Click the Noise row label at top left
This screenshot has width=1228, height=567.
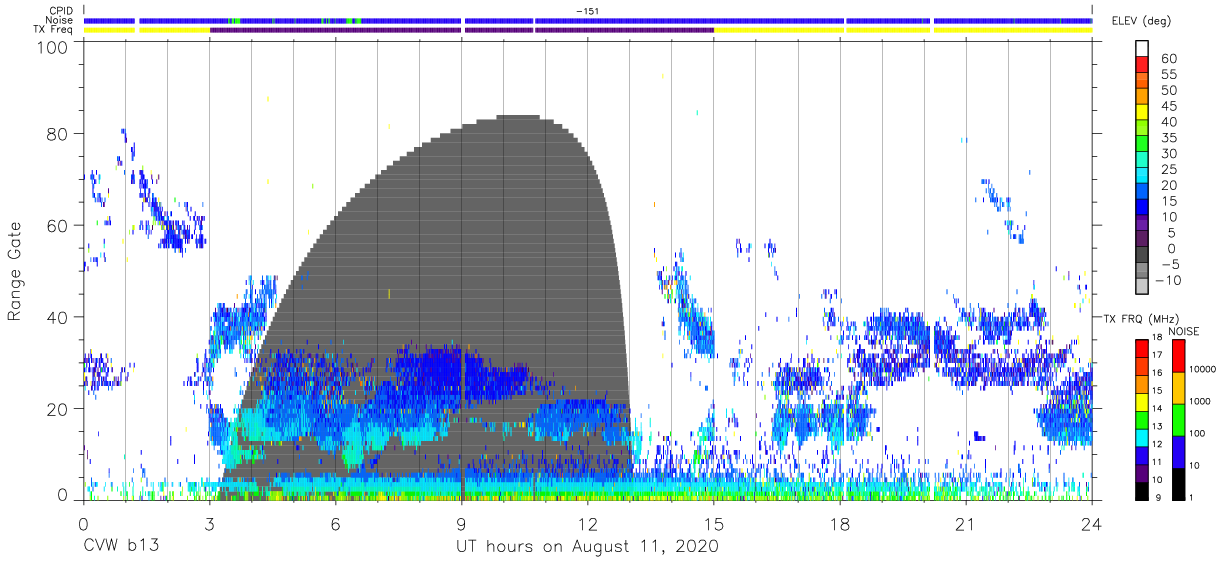[59, 20]
